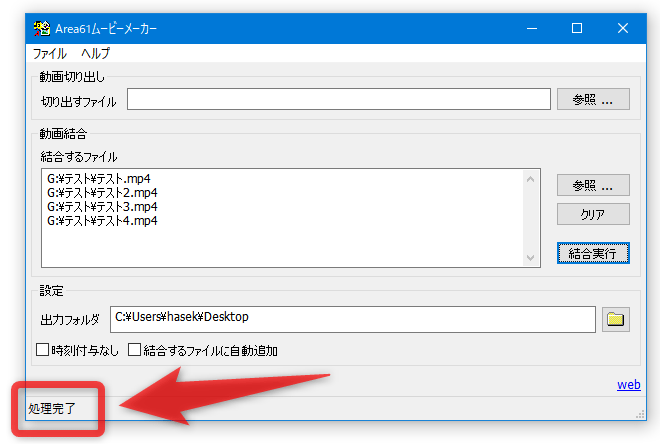Image resolution: width=660 pixels, height=444 pixels.
Task: Click the クリア button
Action: [593, 214]
